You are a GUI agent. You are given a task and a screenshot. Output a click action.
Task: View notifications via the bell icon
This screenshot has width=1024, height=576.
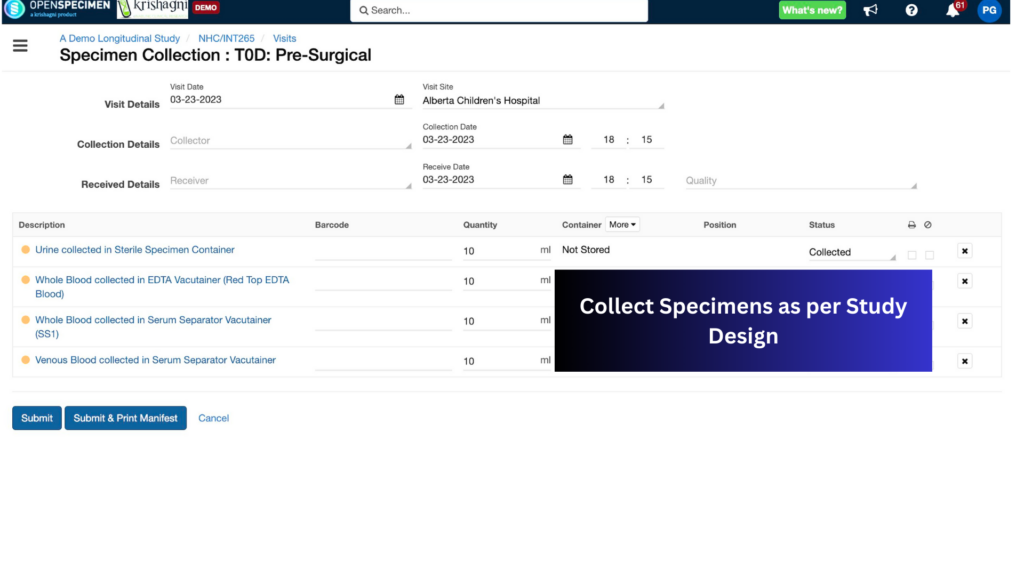click(952, 11)
